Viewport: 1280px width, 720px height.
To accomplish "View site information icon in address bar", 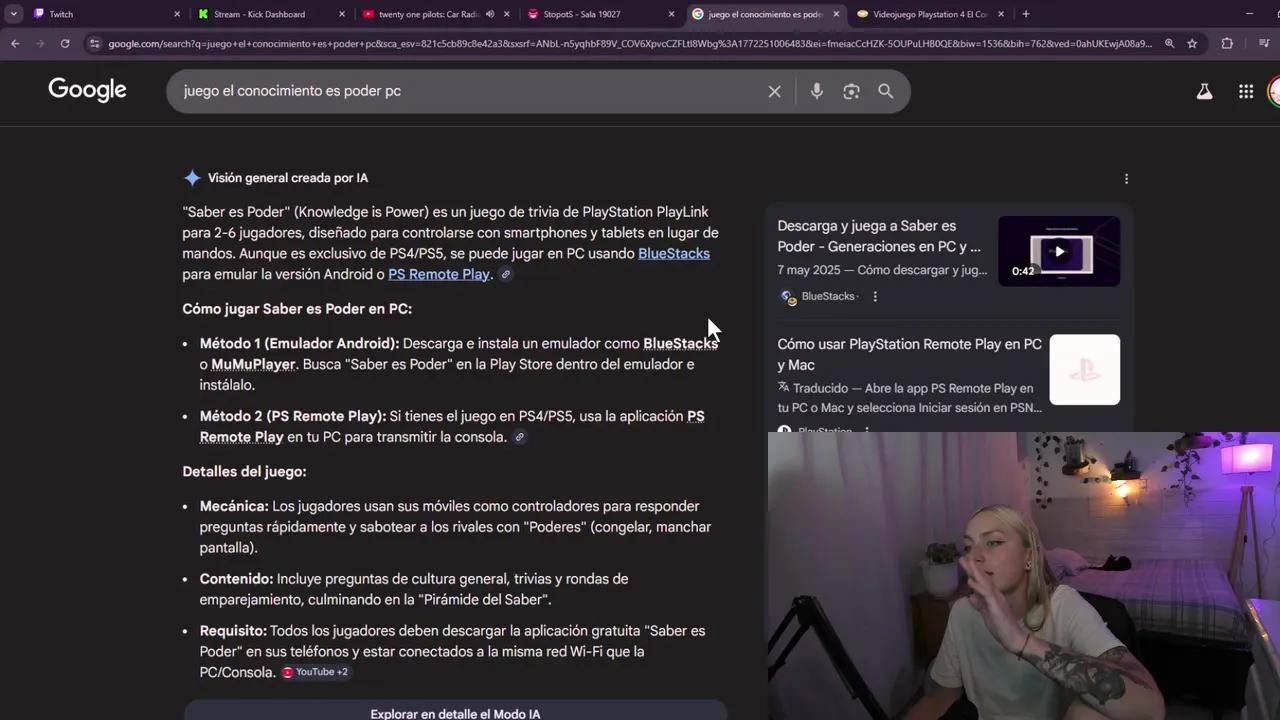I will (94, 44).
